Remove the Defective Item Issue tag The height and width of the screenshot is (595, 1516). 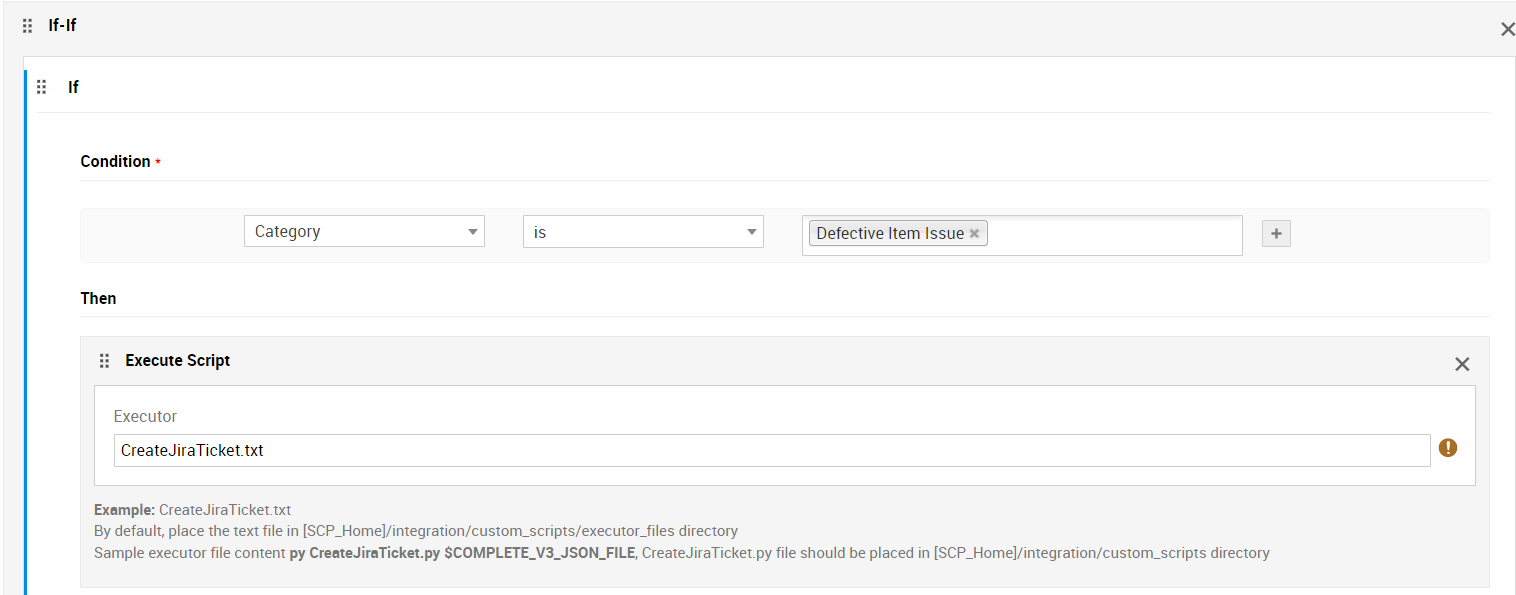(x=974, y=233)
